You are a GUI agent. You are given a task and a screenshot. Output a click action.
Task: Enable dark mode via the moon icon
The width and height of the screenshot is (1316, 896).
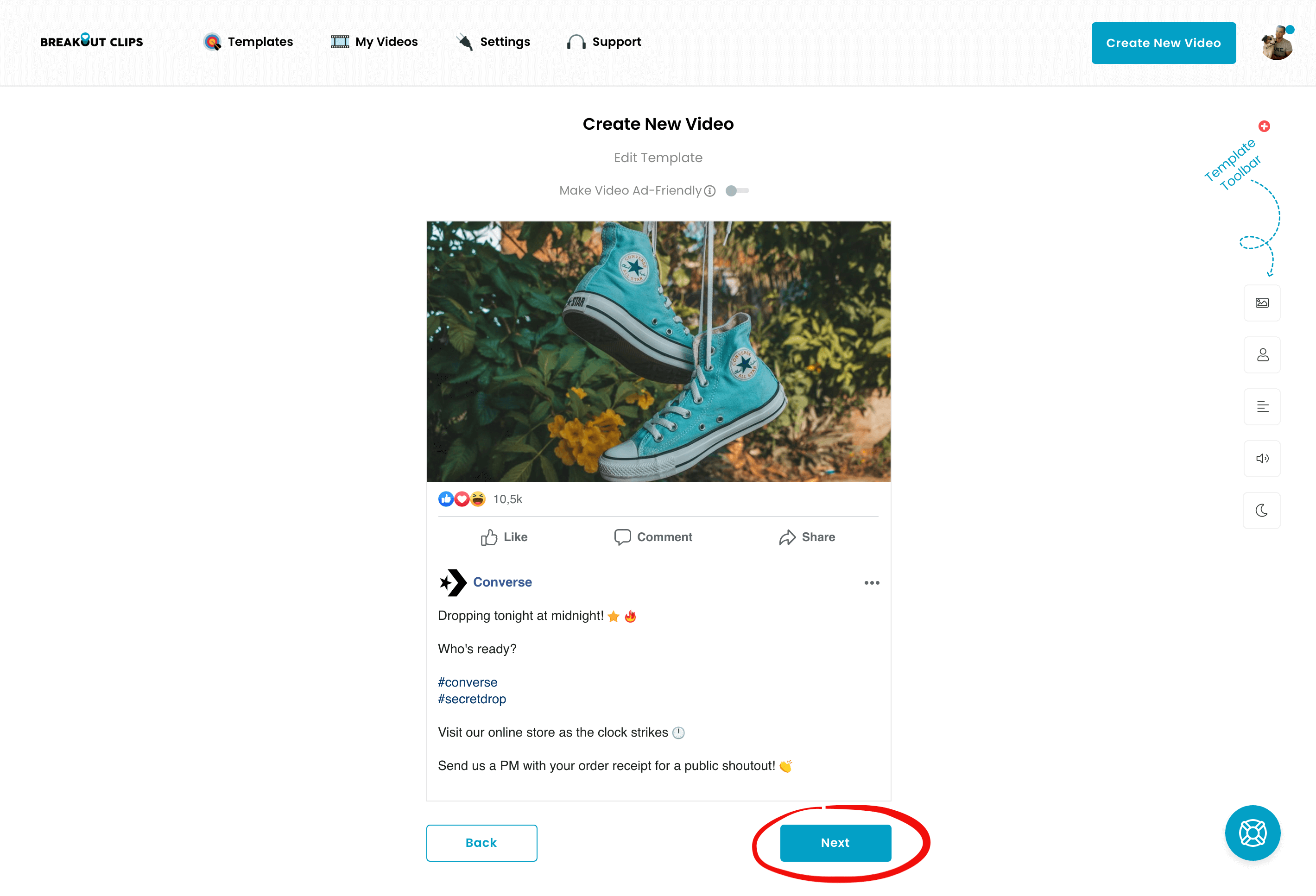coord(1262,511)
